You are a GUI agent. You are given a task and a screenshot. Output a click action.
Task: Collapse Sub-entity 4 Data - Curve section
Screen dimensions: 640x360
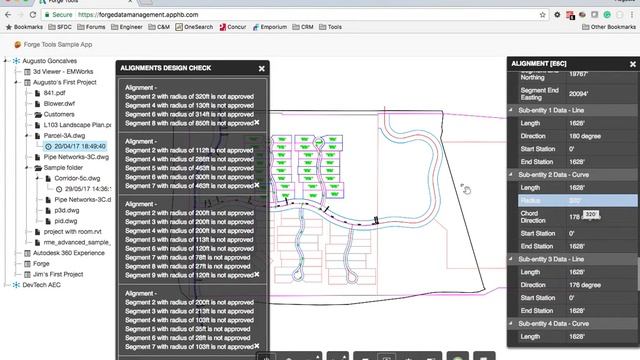click(x=511, y=324)
